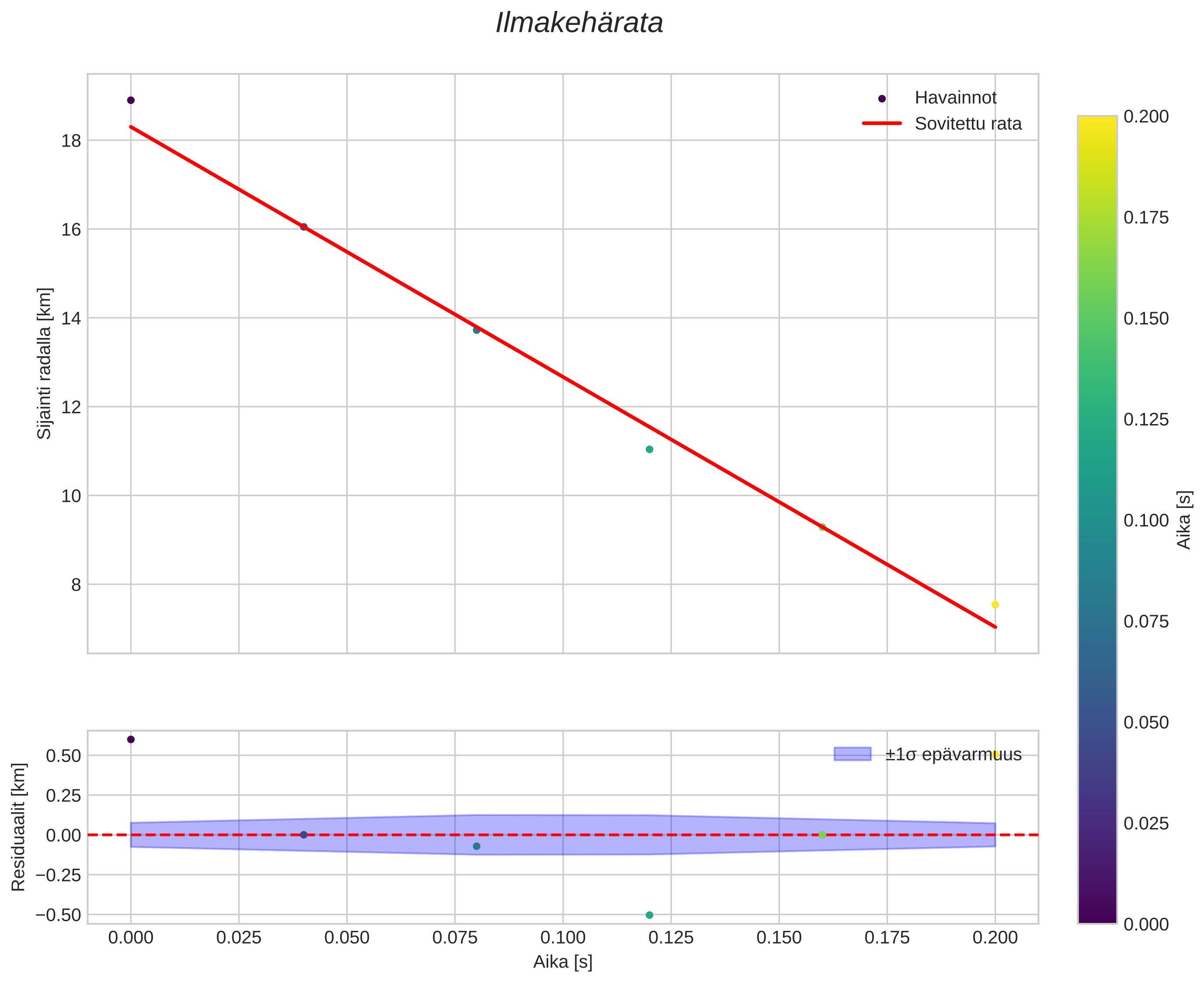The image size is (1204, 982).
Task: Click the top-left residual point above 0.50
Action: coord(131,739)
